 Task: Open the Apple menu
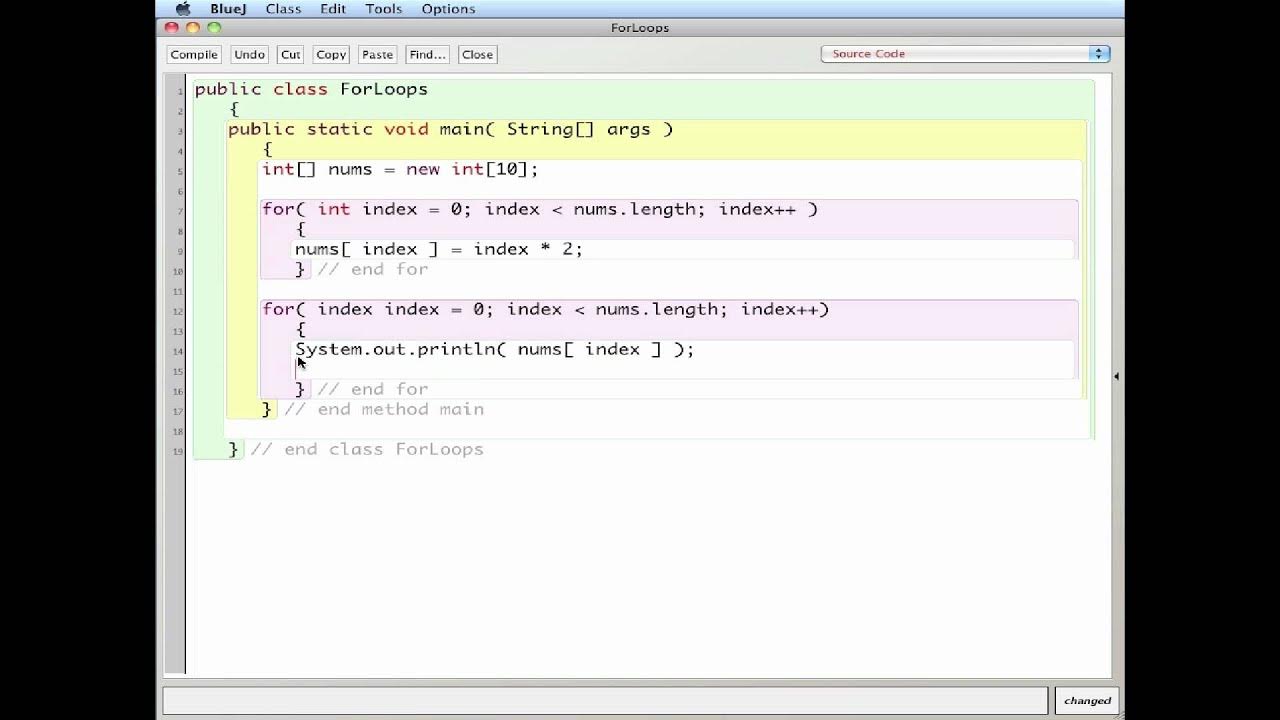(x=183, y=9)
